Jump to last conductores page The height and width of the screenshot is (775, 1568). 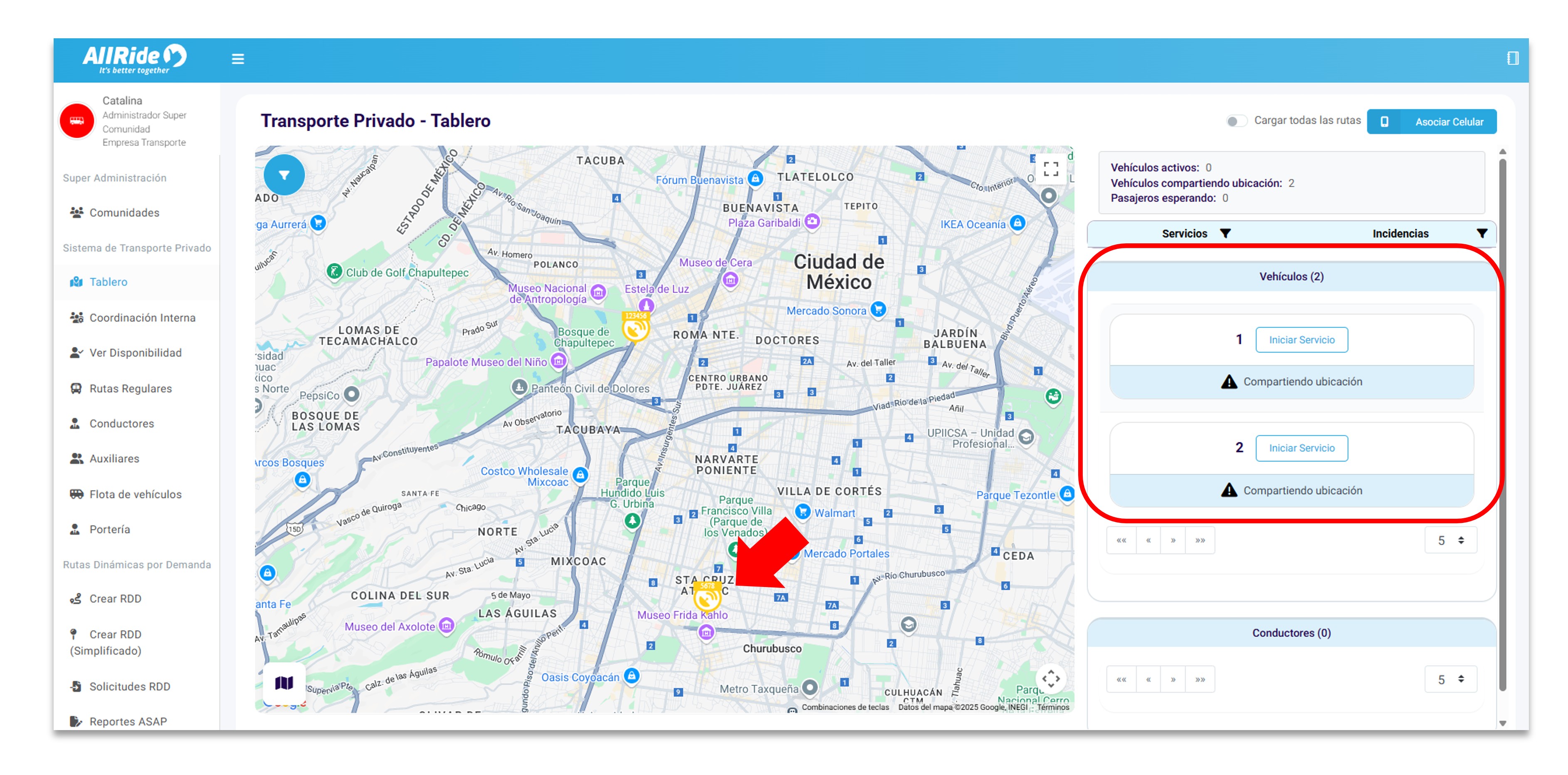coord(1199,679)
